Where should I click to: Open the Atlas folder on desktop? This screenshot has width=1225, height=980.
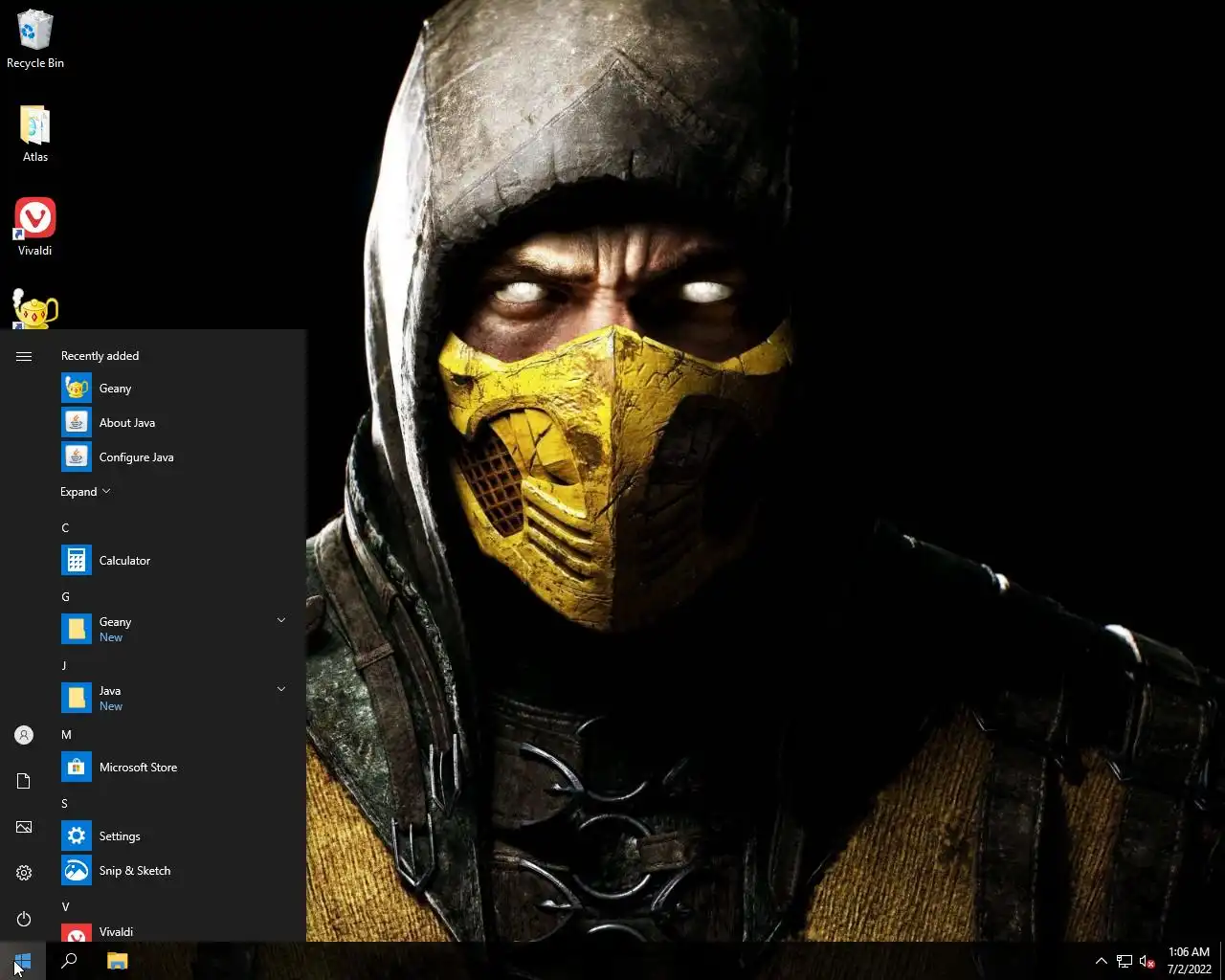tap(35, 134)
